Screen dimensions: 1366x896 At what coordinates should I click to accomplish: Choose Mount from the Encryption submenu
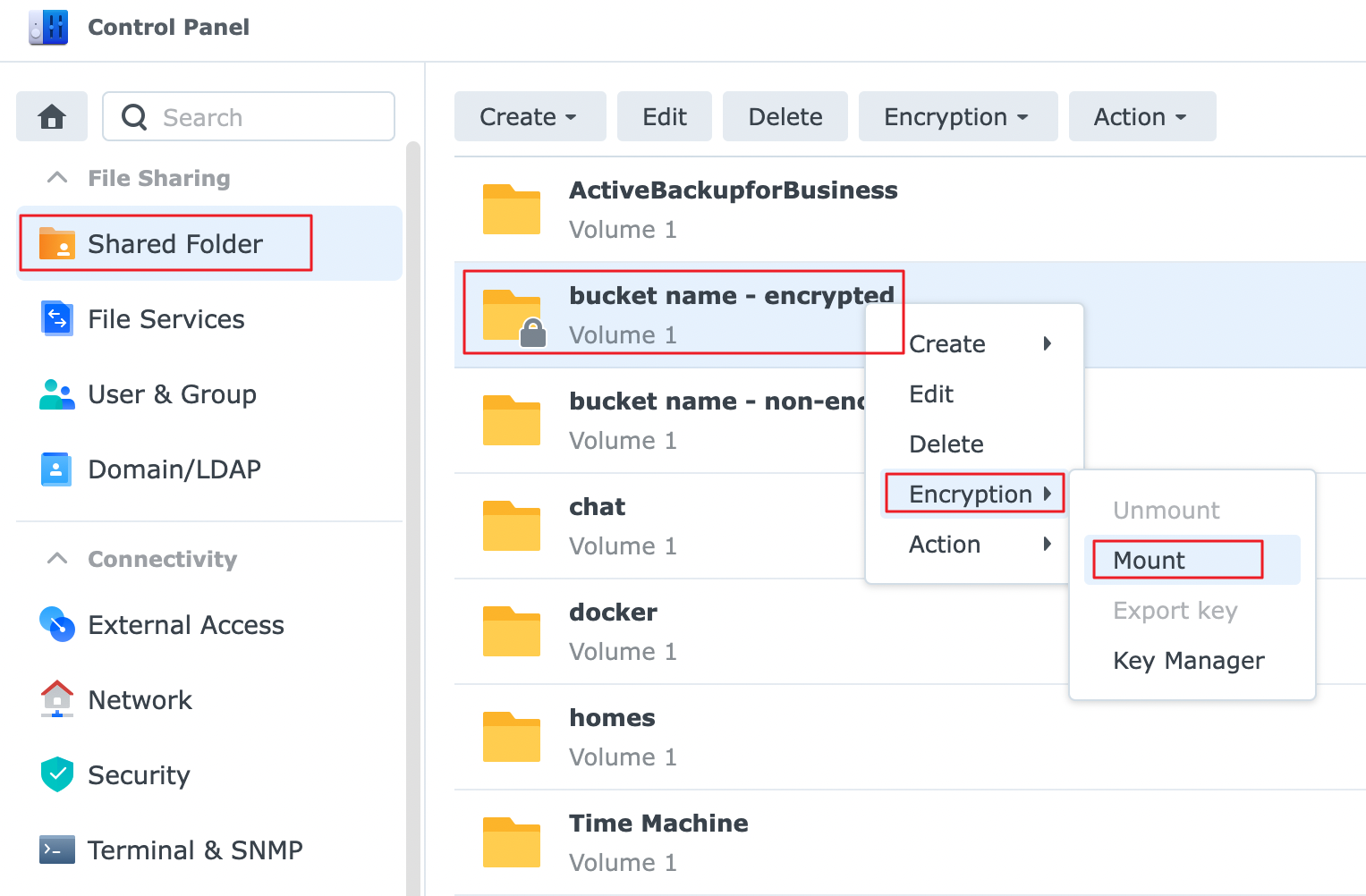[1150, 561]
